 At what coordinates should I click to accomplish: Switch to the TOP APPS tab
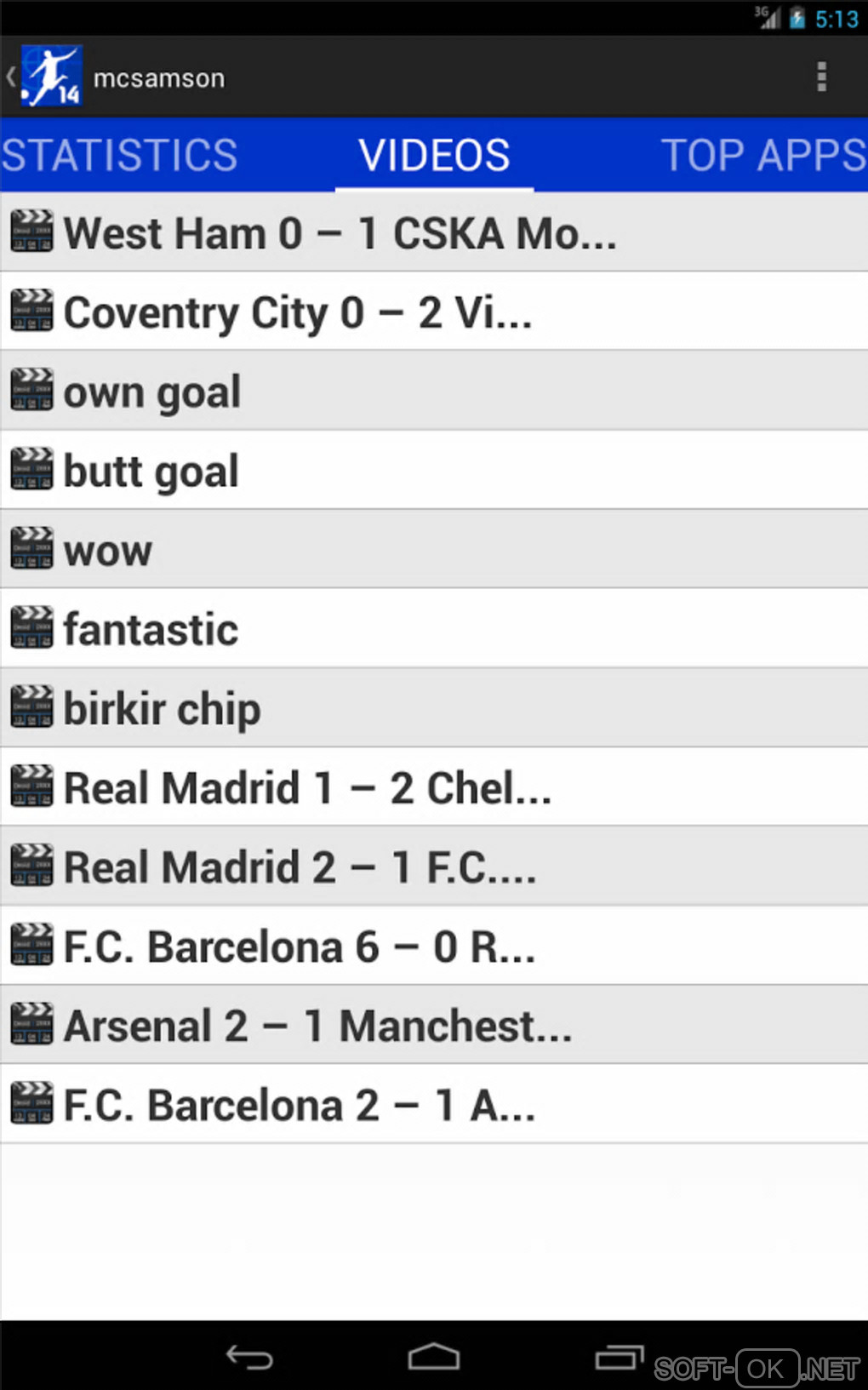tap(763, 155)
